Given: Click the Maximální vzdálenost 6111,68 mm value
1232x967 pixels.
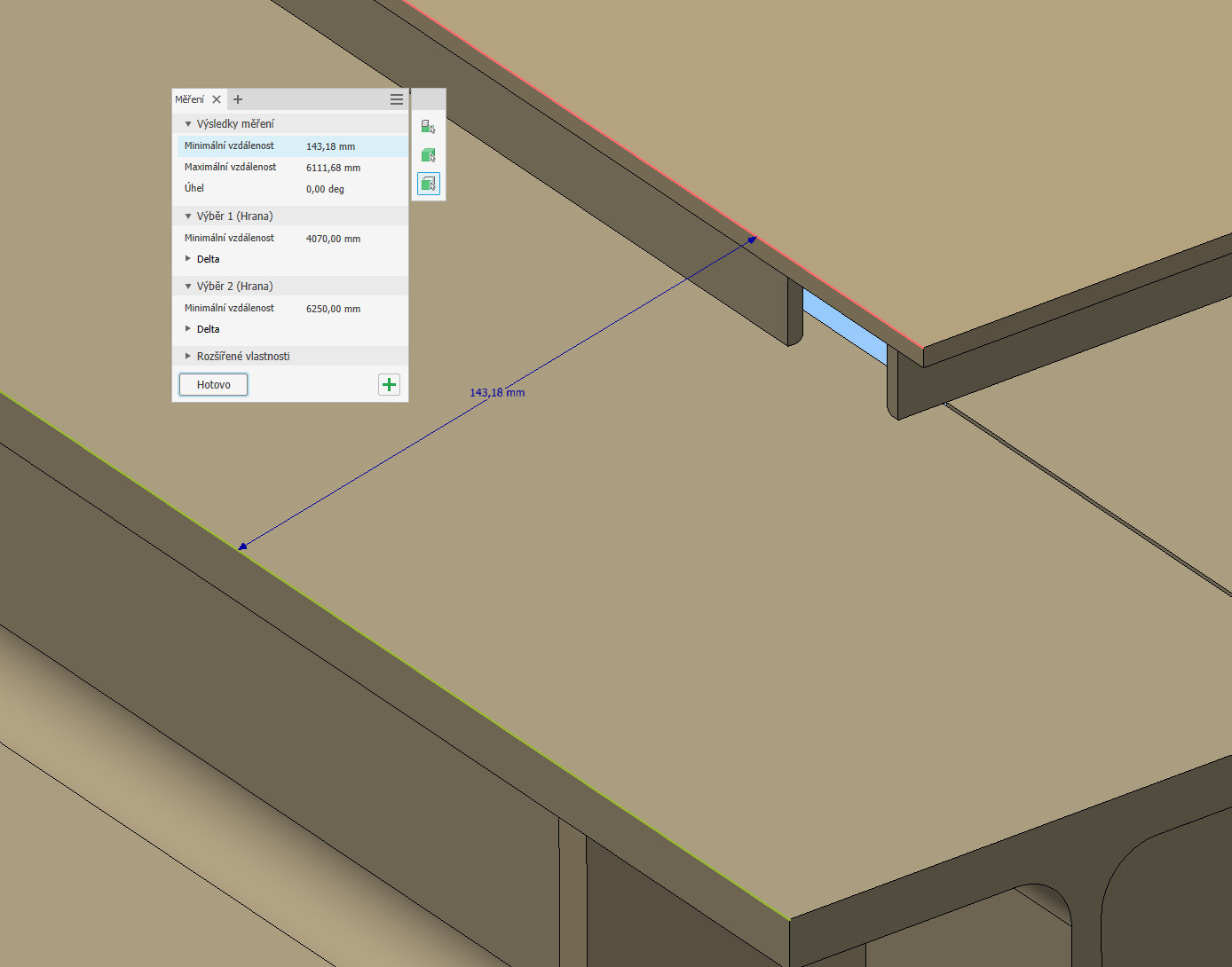Looking at the screenshot, I should pos(333,168).
